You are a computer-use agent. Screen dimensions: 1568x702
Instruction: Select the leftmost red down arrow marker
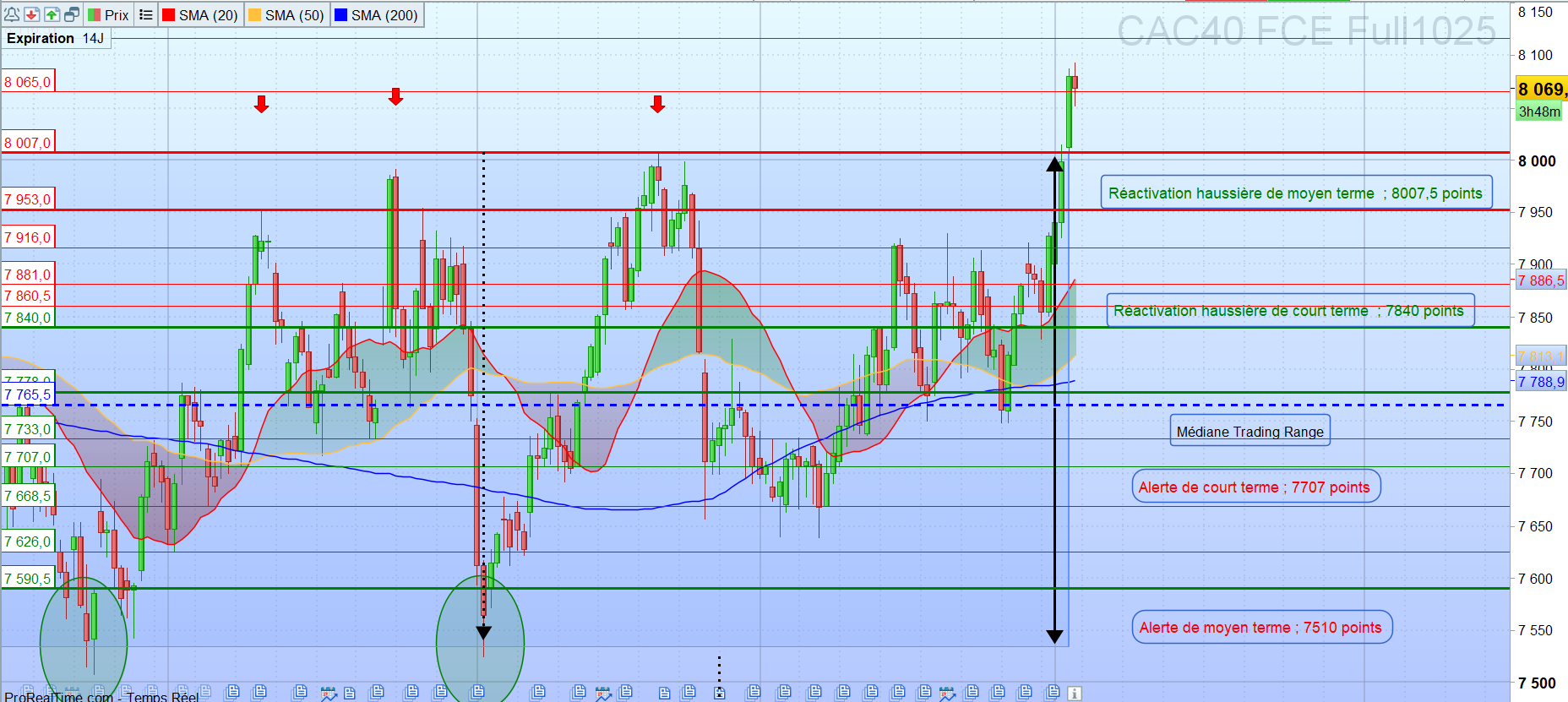262,104
